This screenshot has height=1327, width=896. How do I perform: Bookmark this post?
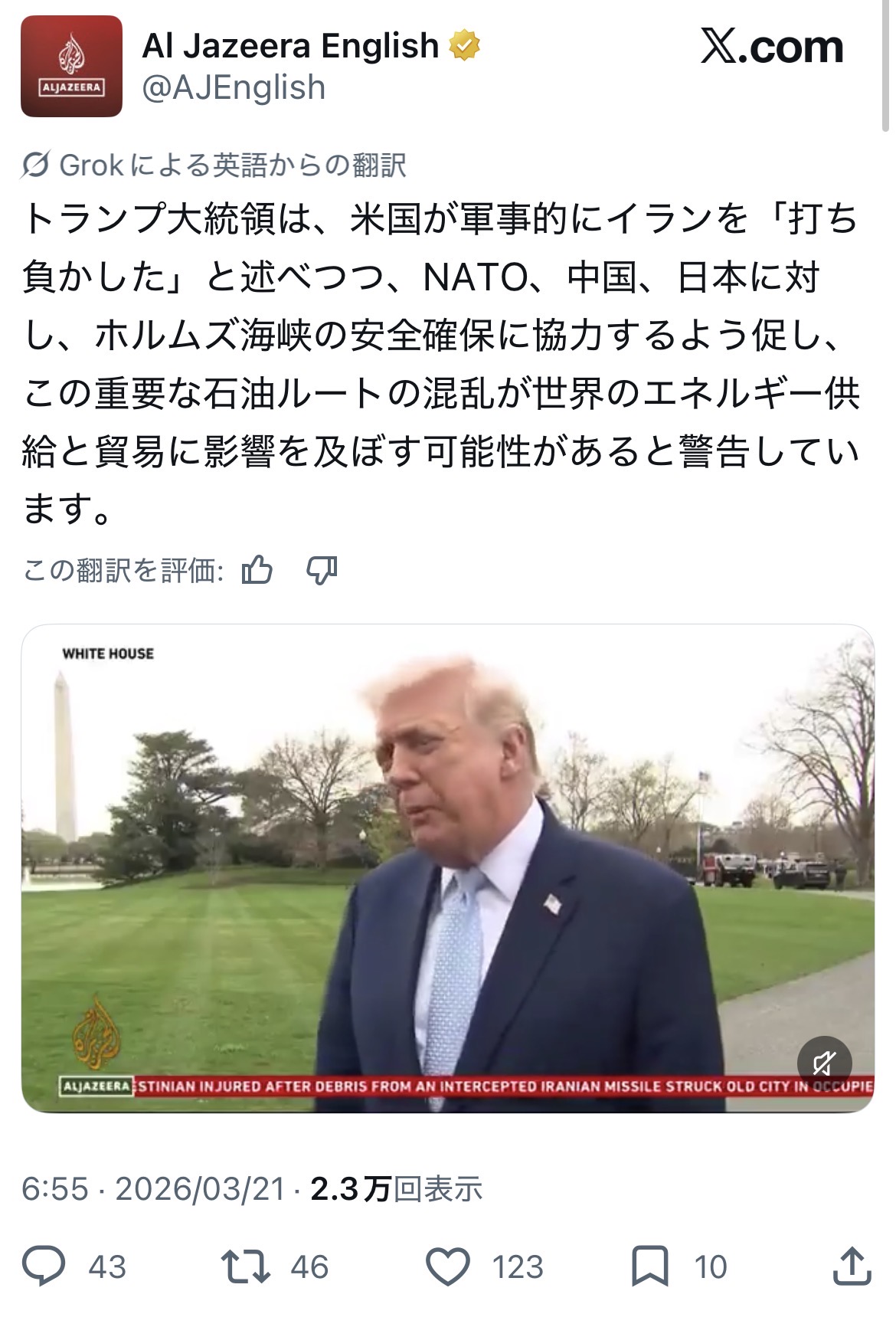(x=649, y=1266)
